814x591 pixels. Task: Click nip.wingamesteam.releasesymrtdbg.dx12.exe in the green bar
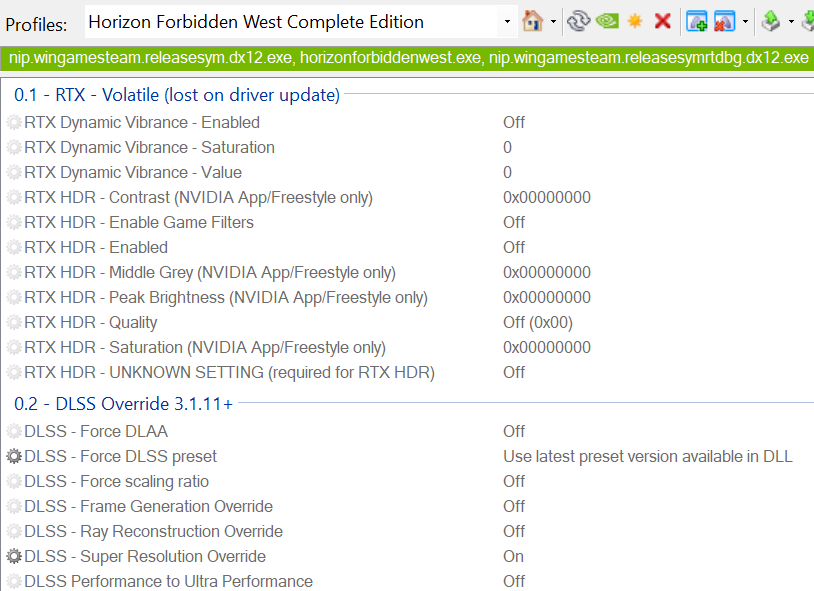point(648,58)
